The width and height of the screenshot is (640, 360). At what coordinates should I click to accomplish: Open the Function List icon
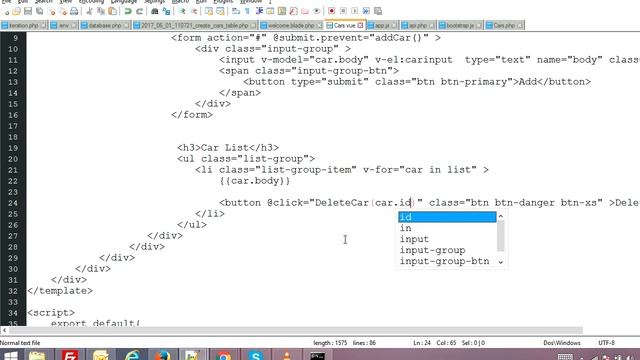[293, 11]
